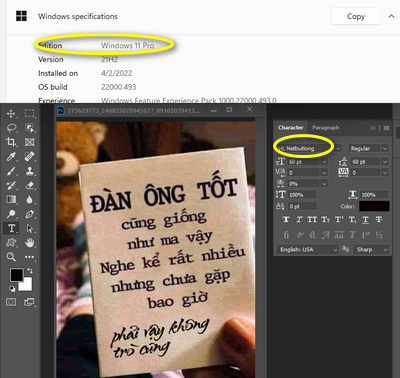400x378 pixels.
Task: Switch to the Character tab
Action: pyautogui.click(x=291, y=128)
